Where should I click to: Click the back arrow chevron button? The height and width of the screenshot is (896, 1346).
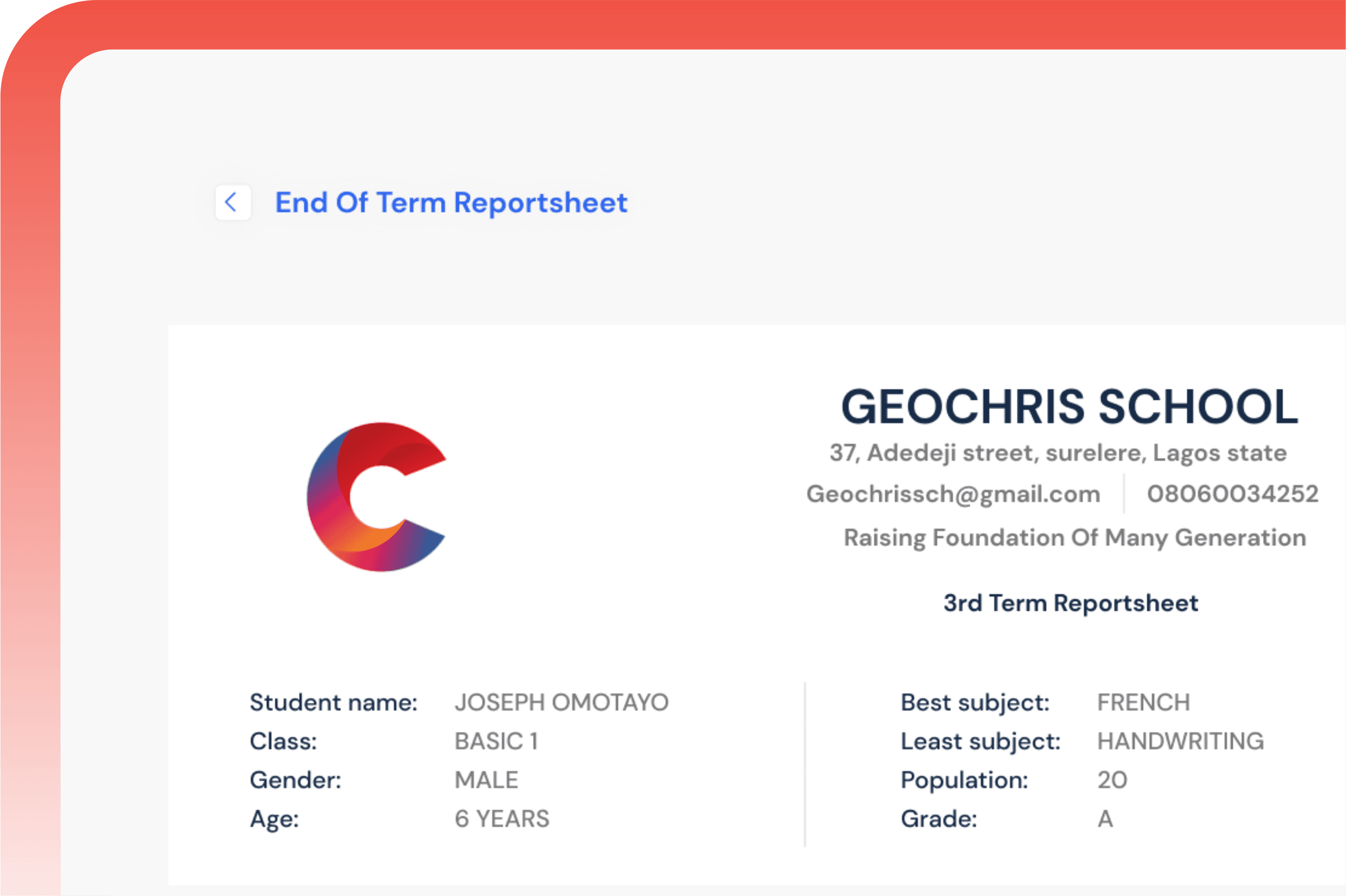233,202
